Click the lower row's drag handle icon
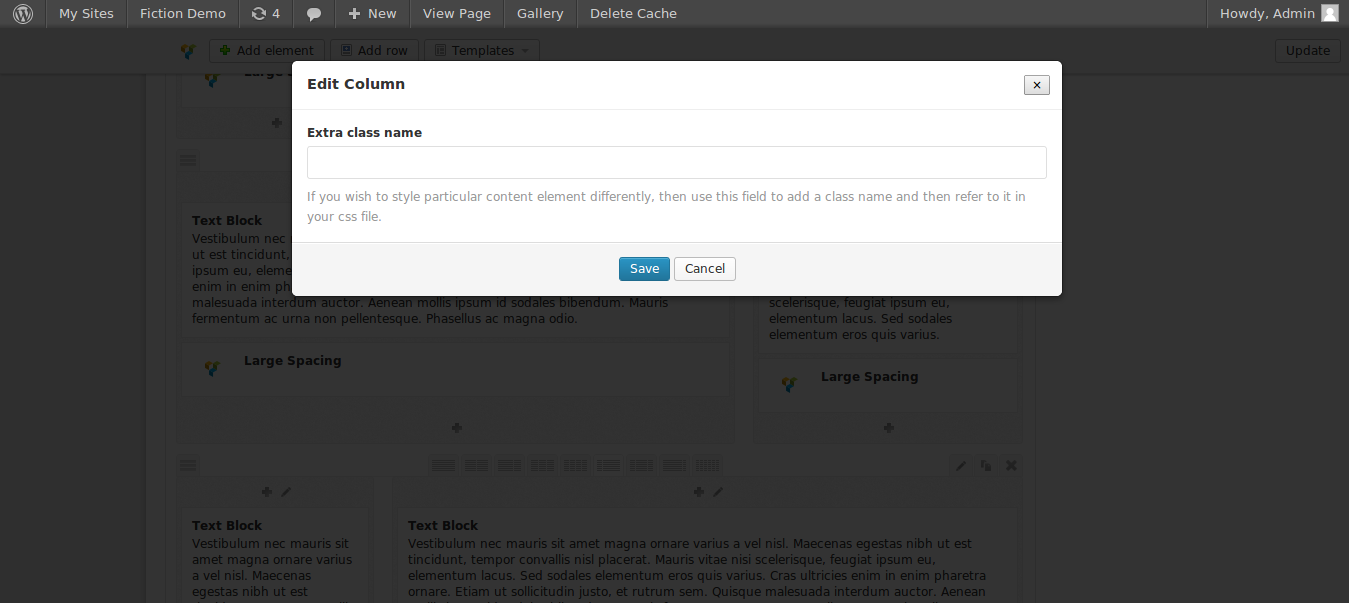Screen dimensions: 1349x603 (x=188, y=465)
